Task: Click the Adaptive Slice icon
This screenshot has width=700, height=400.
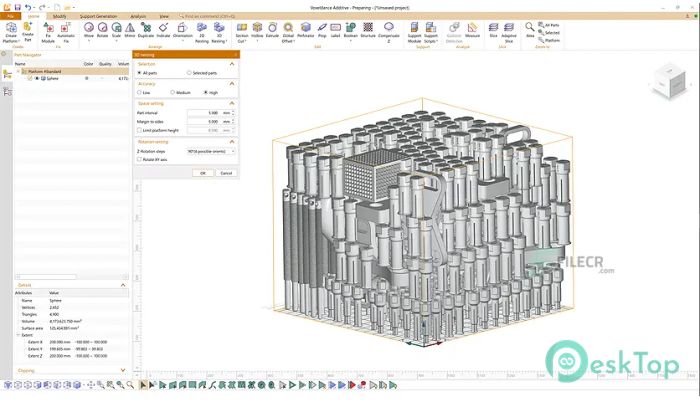Action: tap(510, 29)
